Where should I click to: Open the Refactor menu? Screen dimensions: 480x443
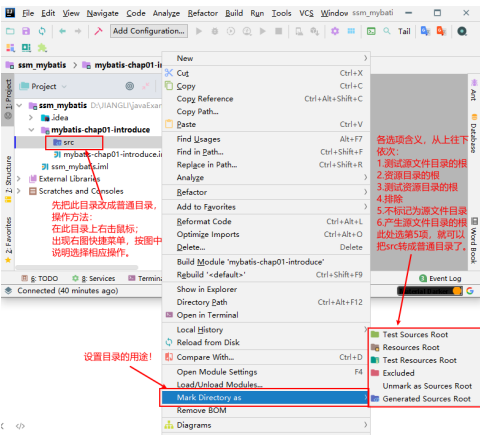coord(203,13)
